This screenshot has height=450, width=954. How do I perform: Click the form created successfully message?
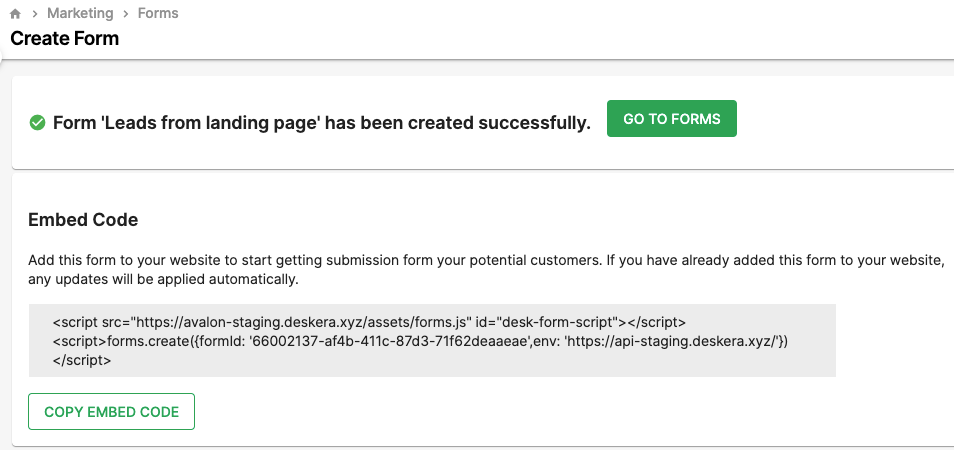322,123
